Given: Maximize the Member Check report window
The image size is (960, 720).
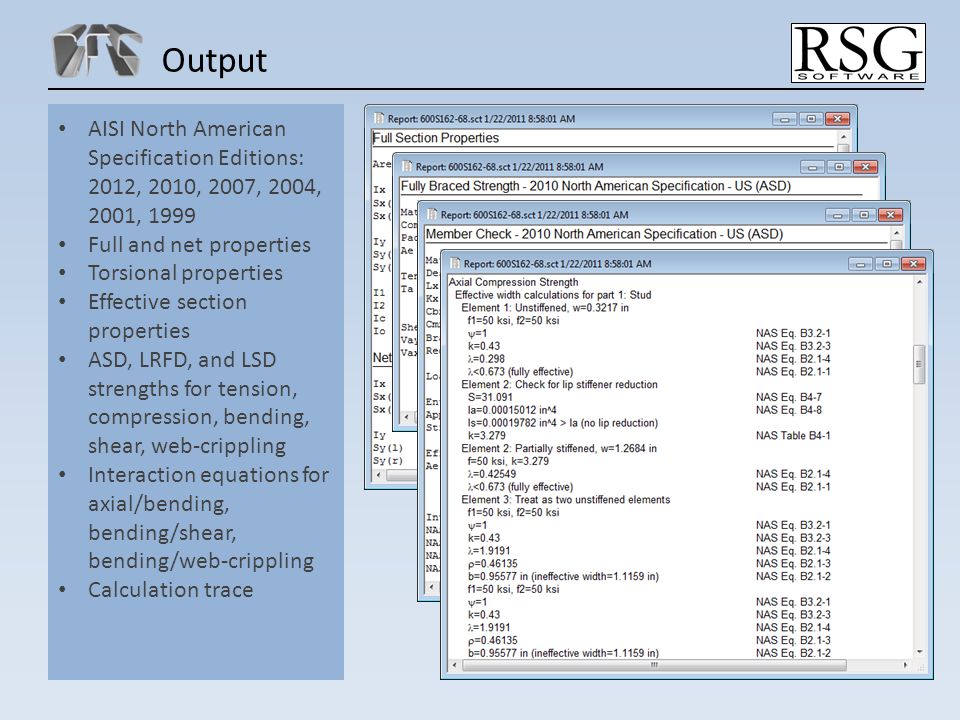Looking at the screenshot, I should (863, 215).
